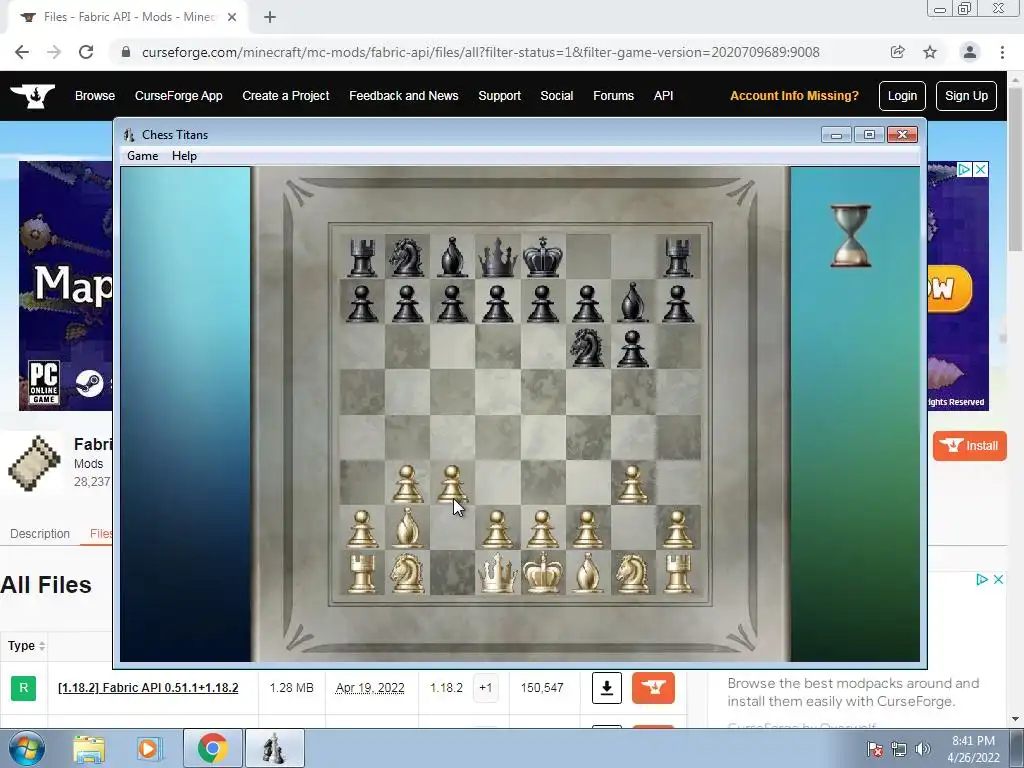Select the white pawn on c3
1024x768 pixels.
click(452, 484)
